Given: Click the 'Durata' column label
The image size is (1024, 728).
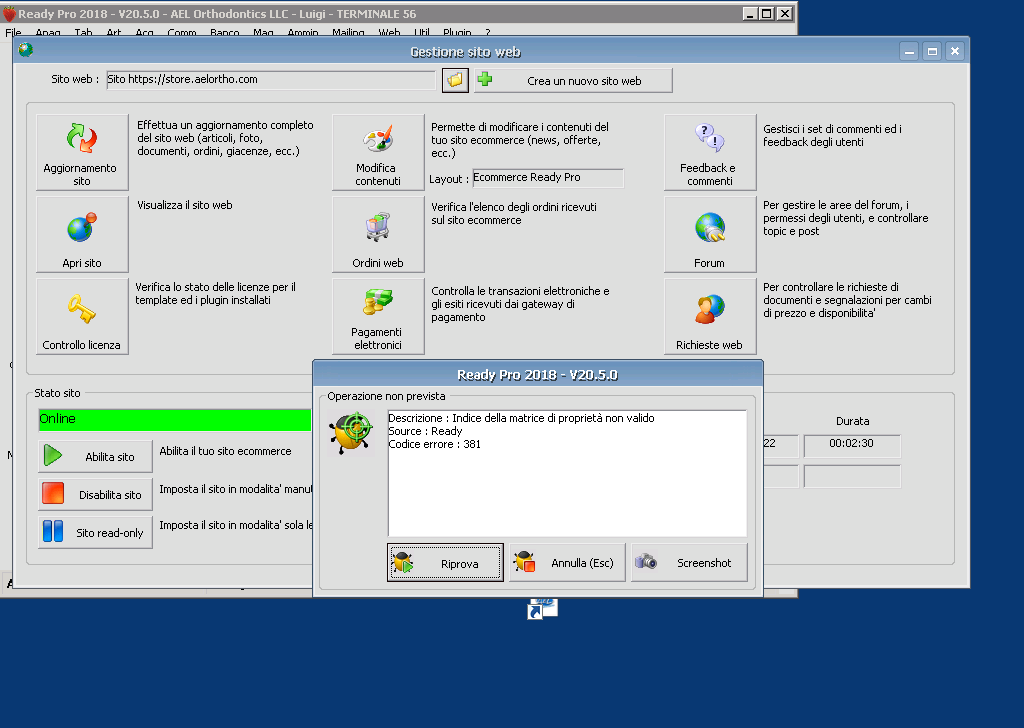Looking at the screenshot, I should pos(852,421).
